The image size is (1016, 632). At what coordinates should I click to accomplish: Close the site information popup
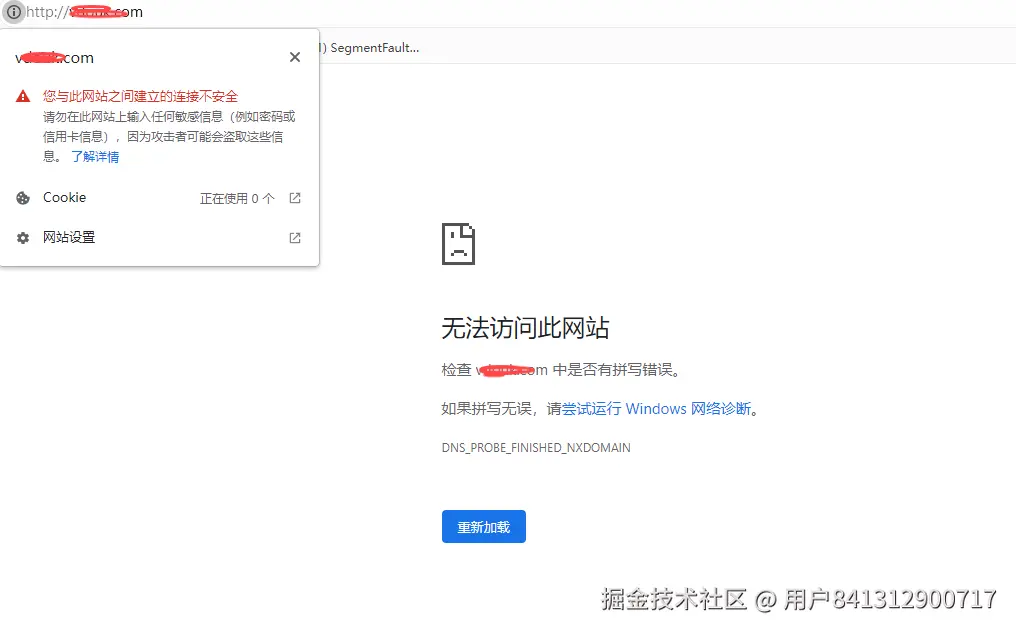pos(294,57)
